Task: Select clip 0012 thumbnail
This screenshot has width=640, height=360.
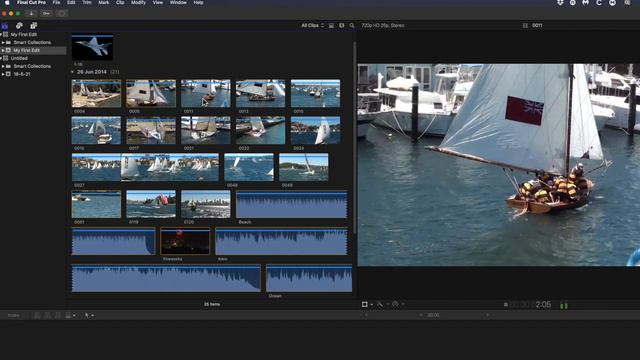Action: tap(260, 93)
